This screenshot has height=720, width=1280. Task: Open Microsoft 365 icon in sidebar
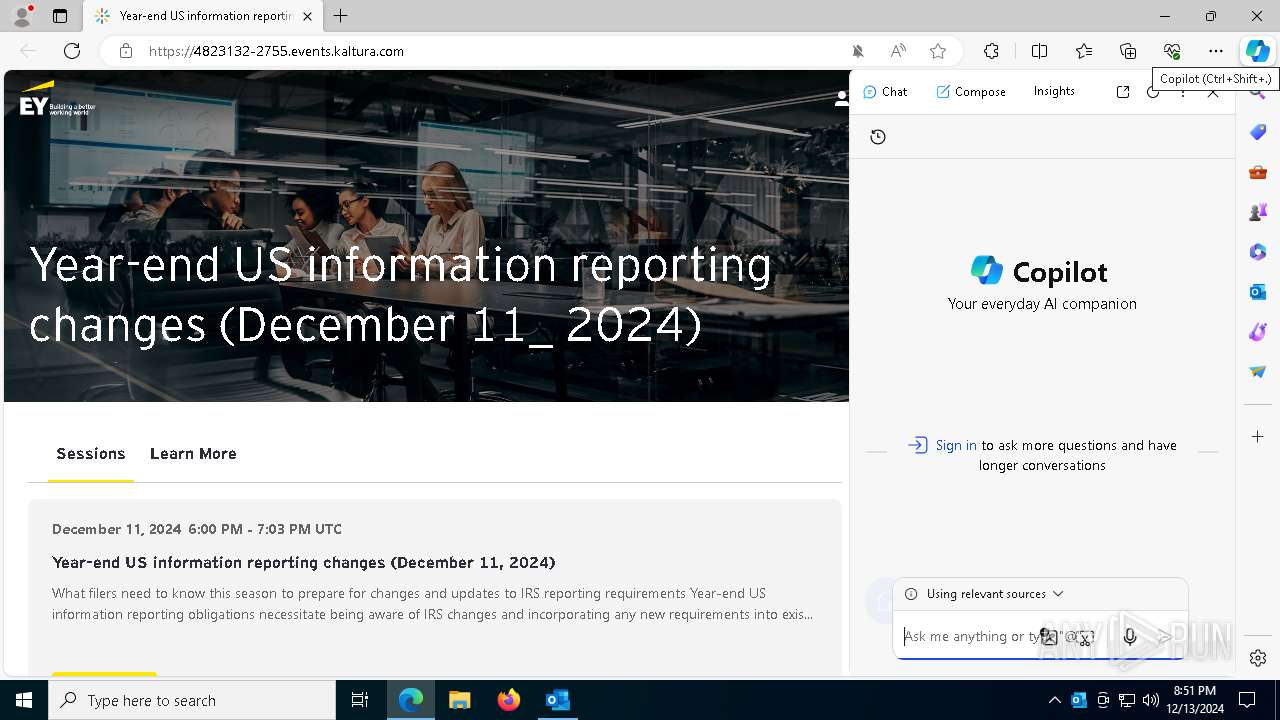[x=1258, y=252]
